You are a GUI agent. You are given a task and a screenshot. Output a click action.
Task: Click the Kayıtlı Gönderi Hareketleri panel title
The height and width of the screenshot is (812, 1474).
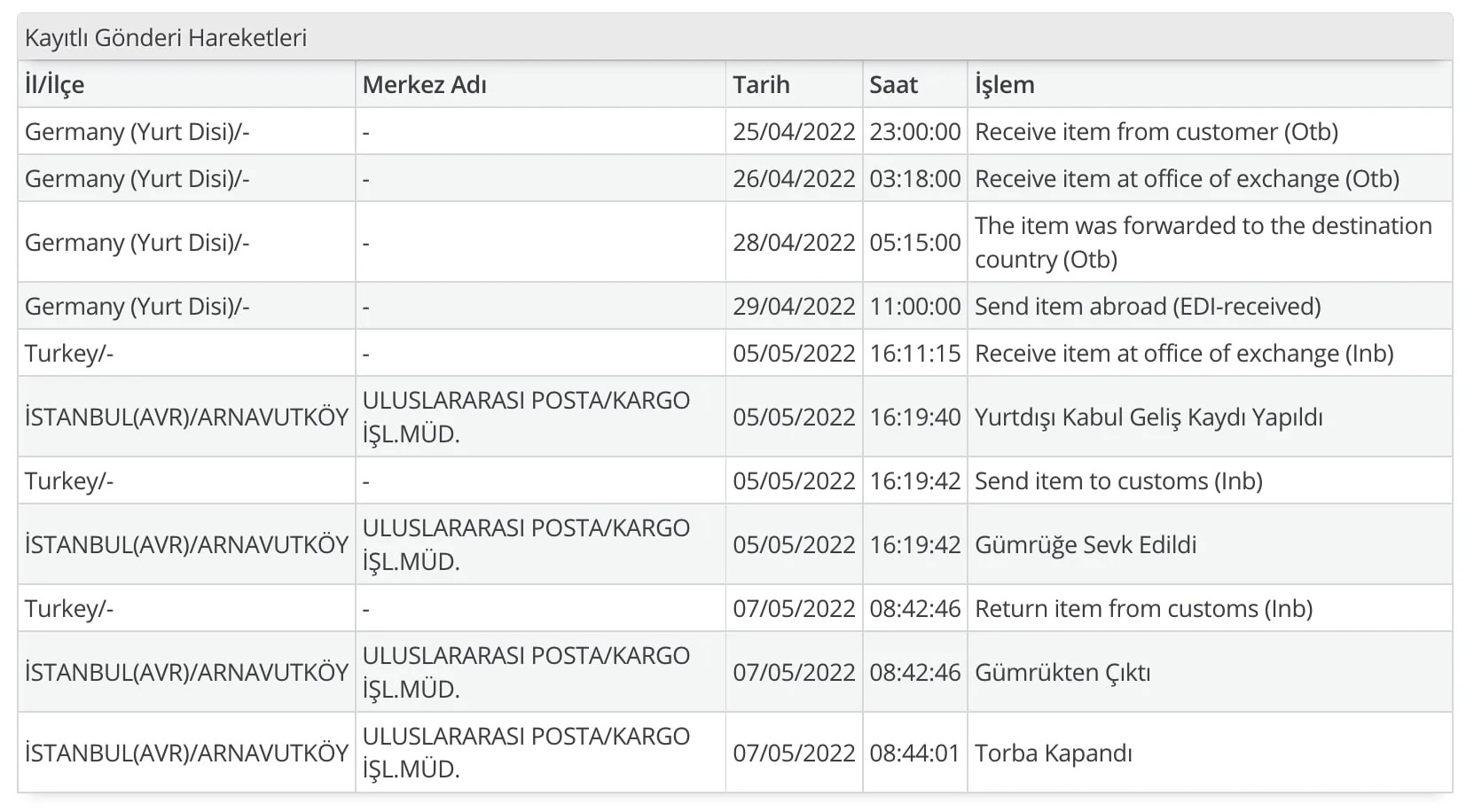(166, 38)
